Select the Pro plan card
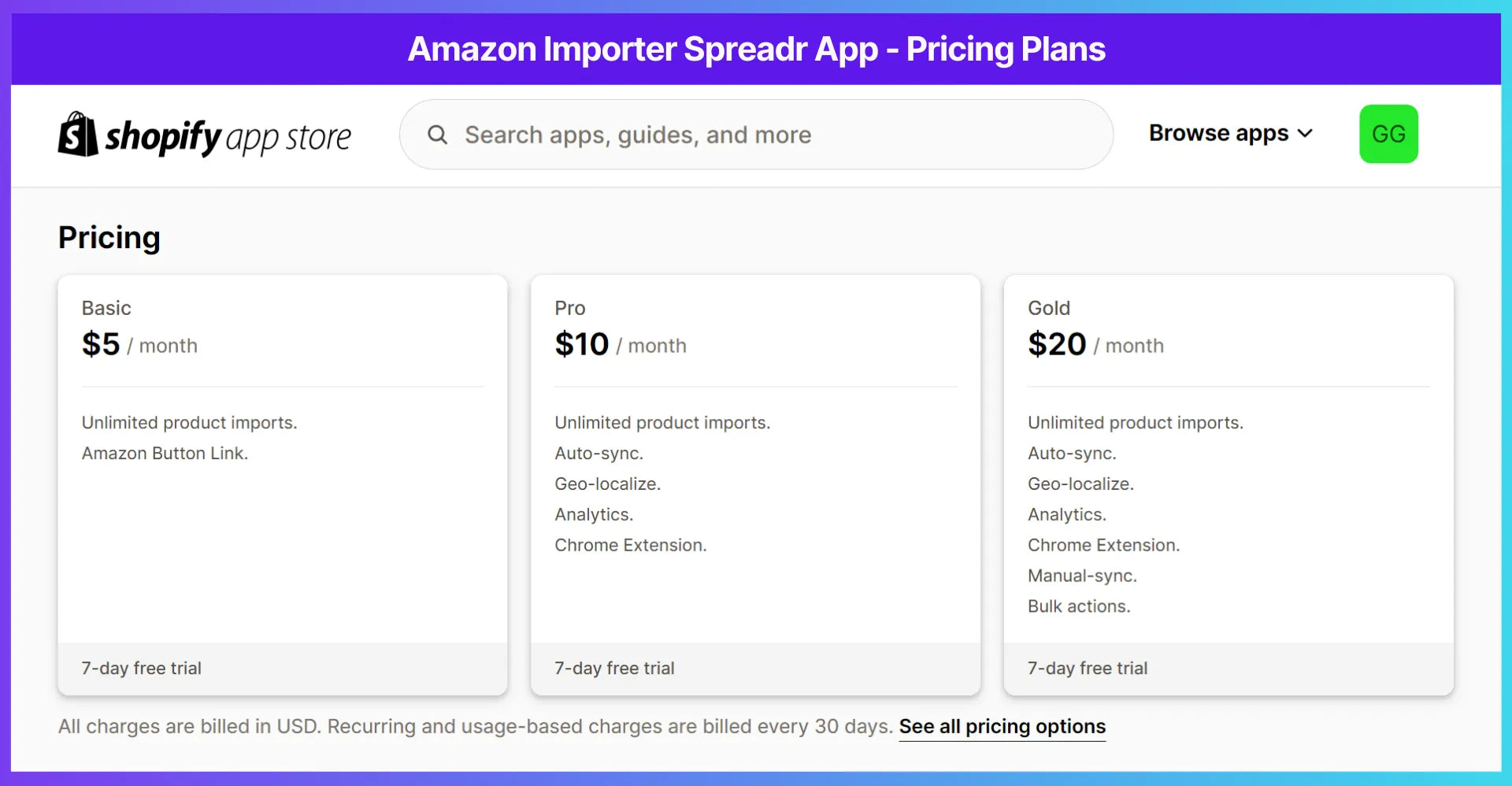This screenshot has height=786, width=1512. 755,484
